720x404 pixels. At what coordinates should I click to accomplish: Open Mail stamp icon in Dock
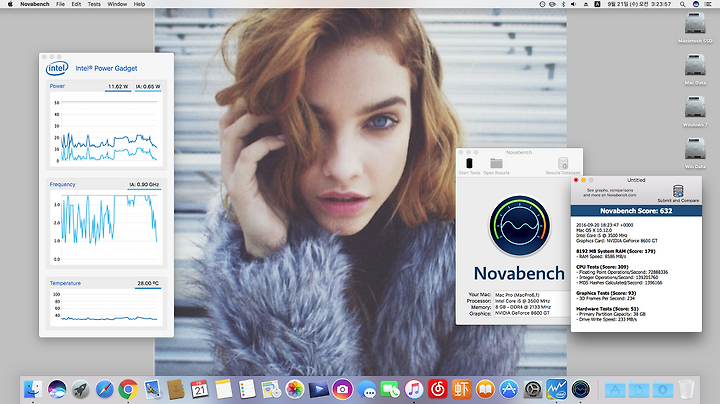(152, 389)
